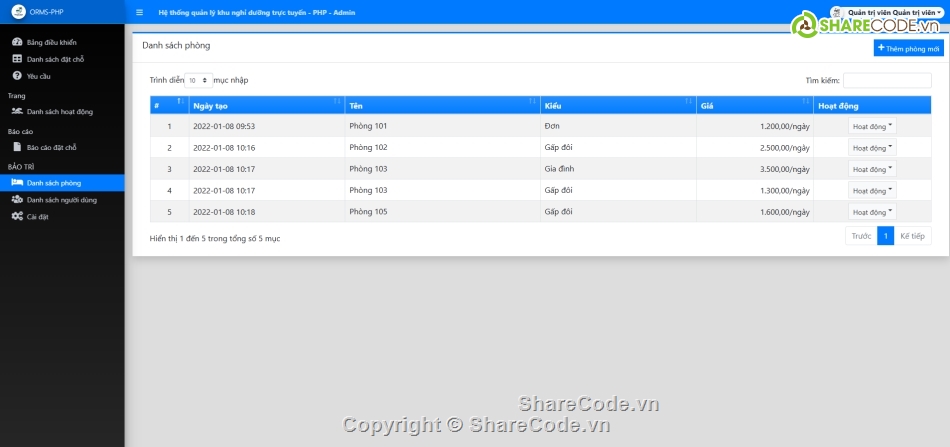Click the Tìm kiếm search field

[x=886, y=80]
